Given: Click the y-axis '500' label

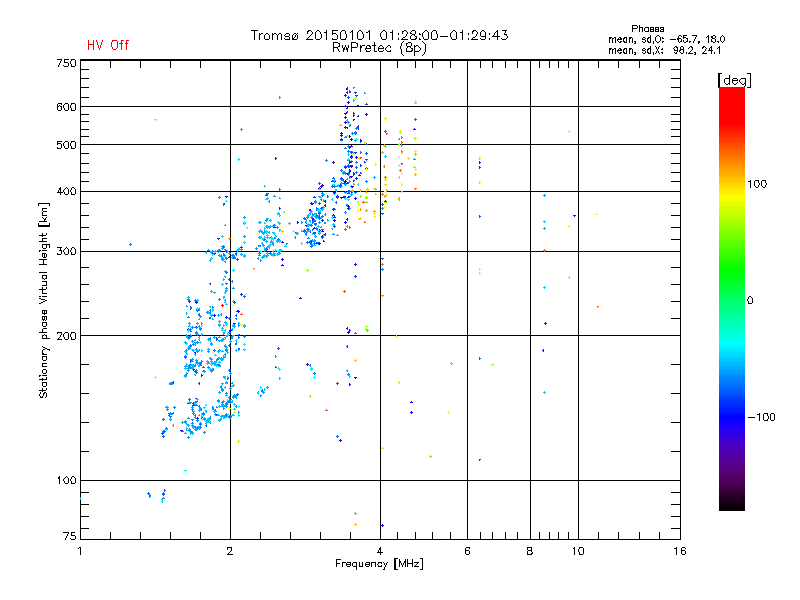Looking at the screenshot, I should tap(66, 145).
